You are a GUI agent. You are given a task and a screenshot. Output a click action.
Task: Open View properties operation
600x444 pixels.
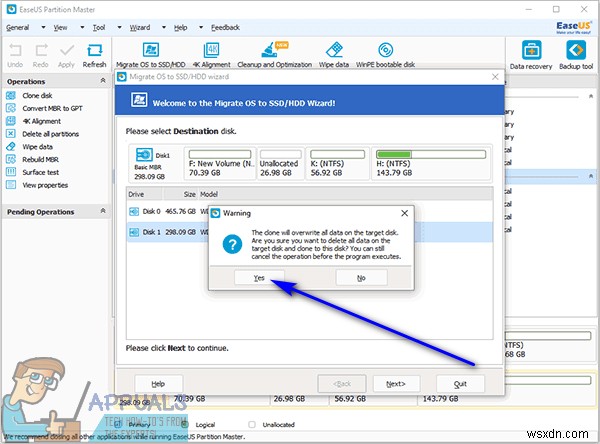45,185
